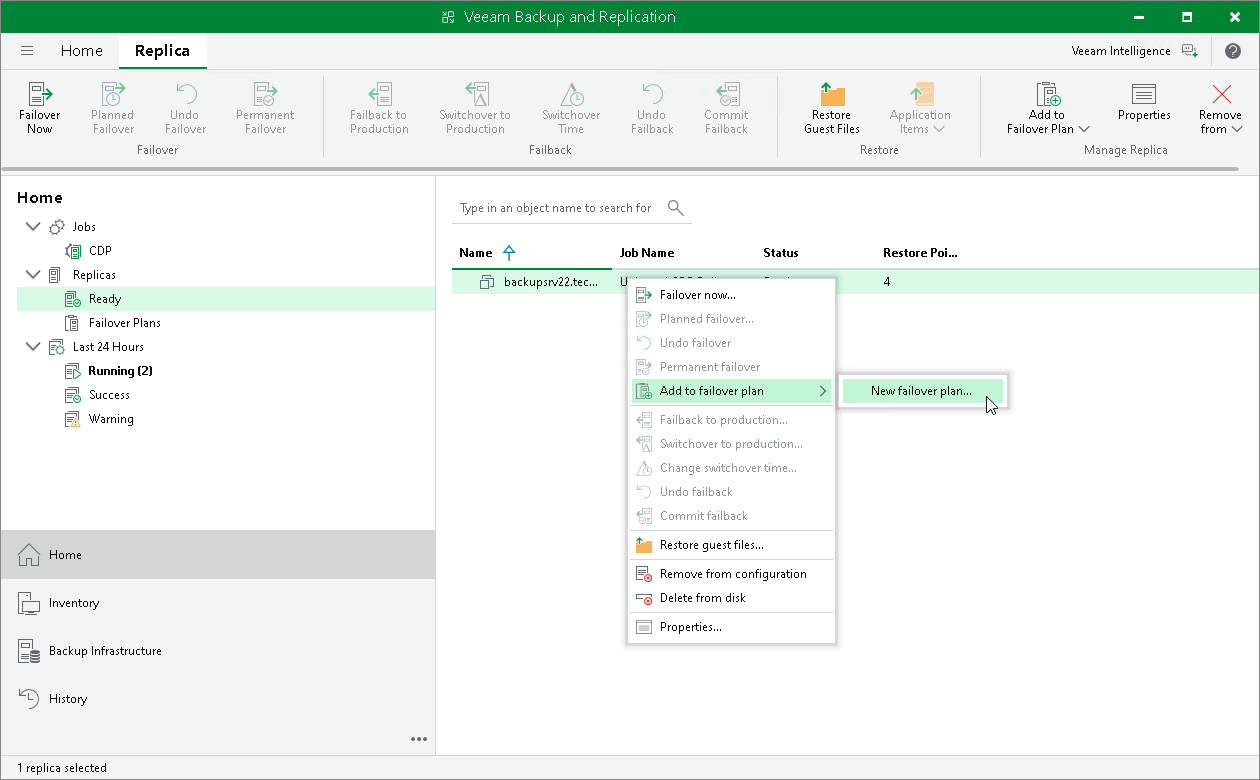Screen dimensions: 1260x780
Task: Click the Planned failover... menu entry
Action: coord(731,319)
